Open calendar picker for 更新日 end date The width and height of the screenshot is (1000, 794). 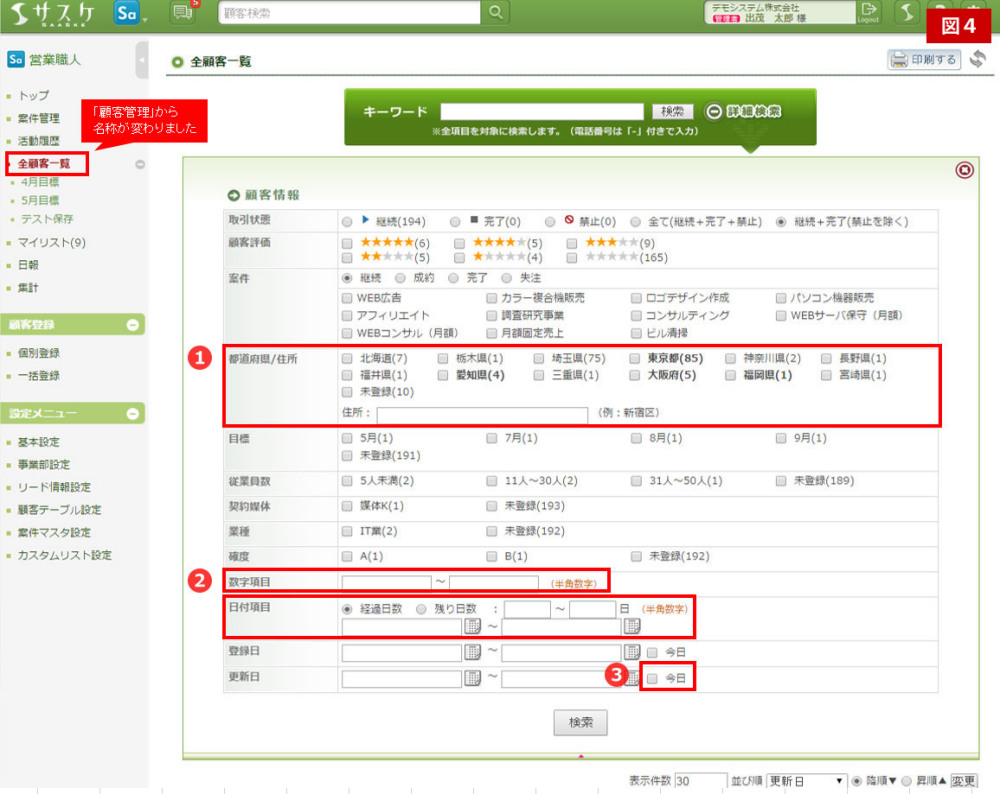(631, 678)
